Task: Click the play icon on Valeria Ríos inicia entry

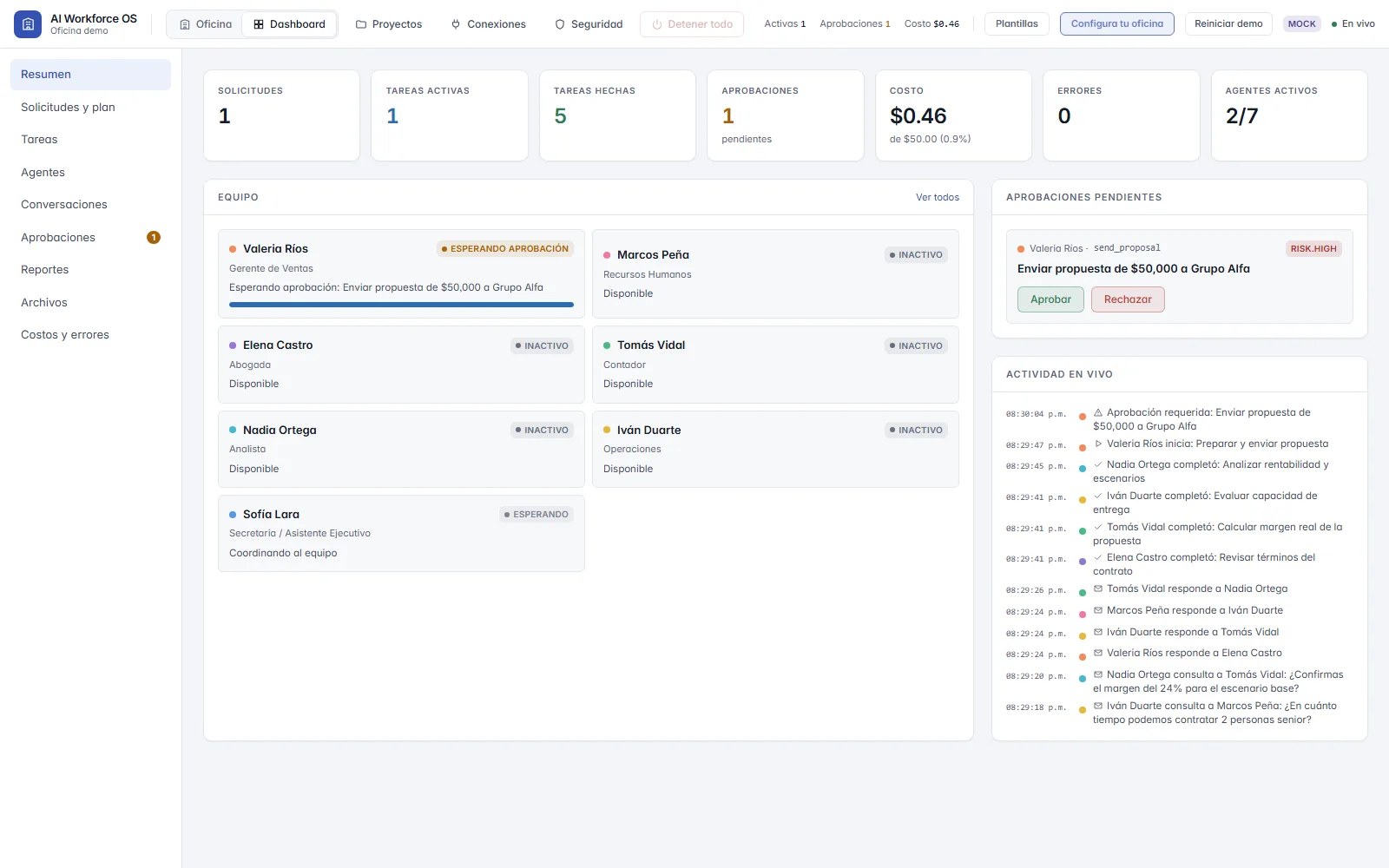Action: click(x=1098, y=444)
